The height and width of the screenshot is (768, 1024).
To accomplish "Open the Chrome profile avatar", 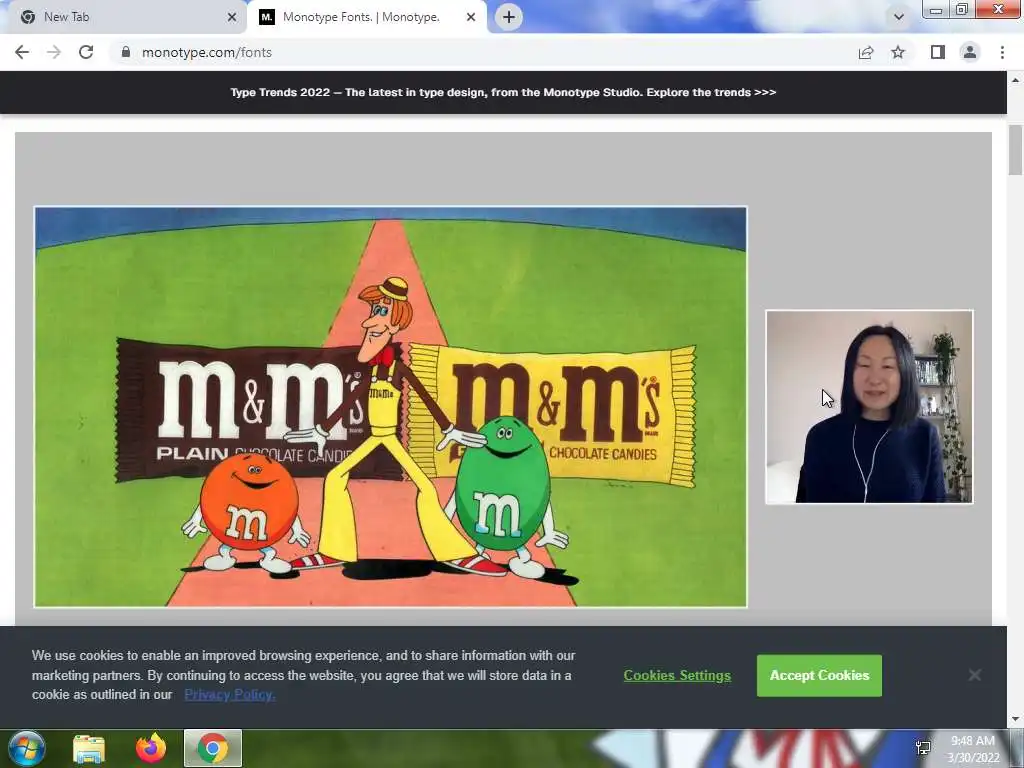I will coord(970,52).
